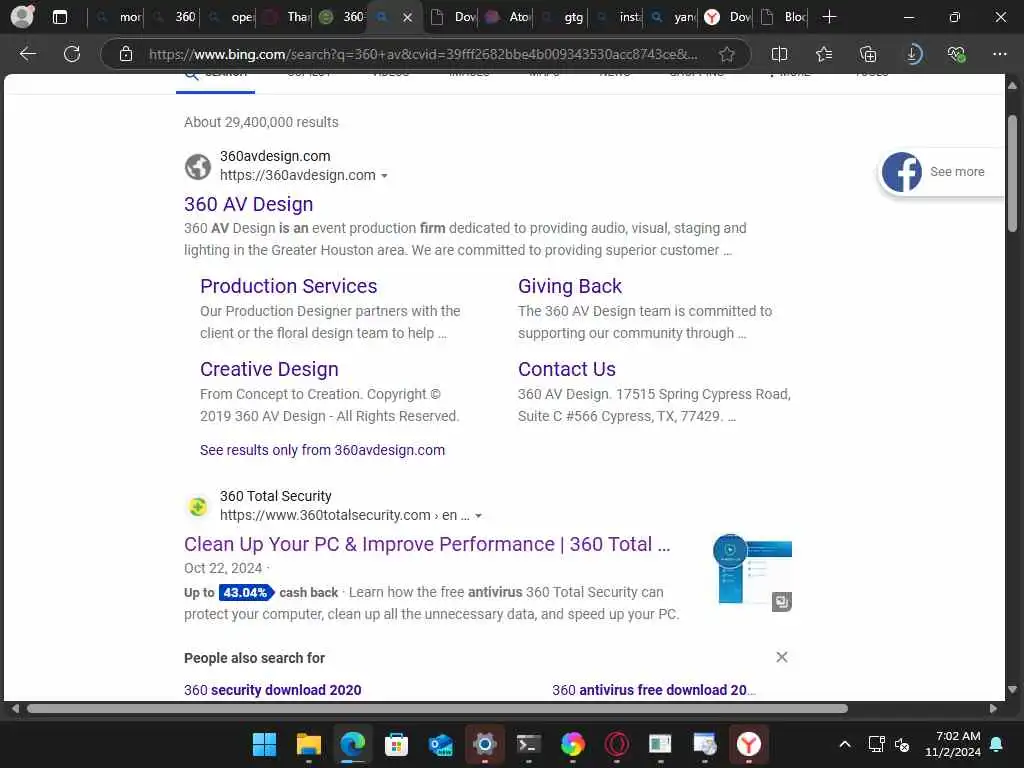Show the Downloads panel
This screenshot has width=1024, height=768.
tap(913, 54)
